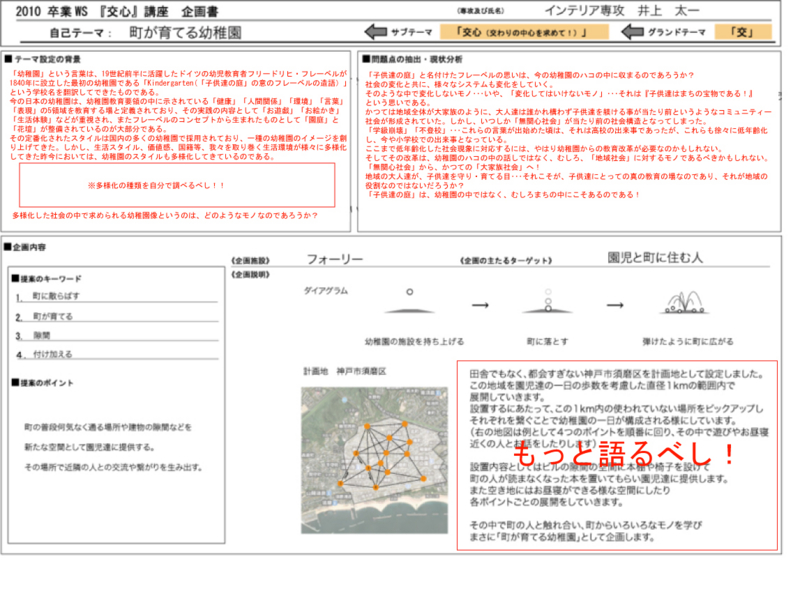The image size is (800, 591).
Task: Click the (企画施設) label
Action: pos(251,261)
